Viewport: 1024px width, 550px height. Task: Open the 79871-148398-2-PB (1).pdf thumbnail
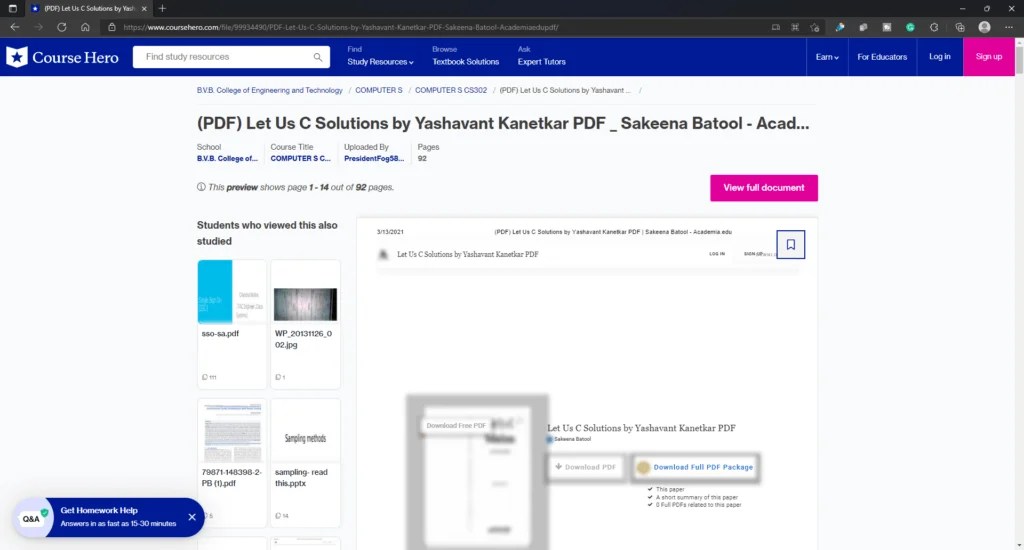click(232, 431)
